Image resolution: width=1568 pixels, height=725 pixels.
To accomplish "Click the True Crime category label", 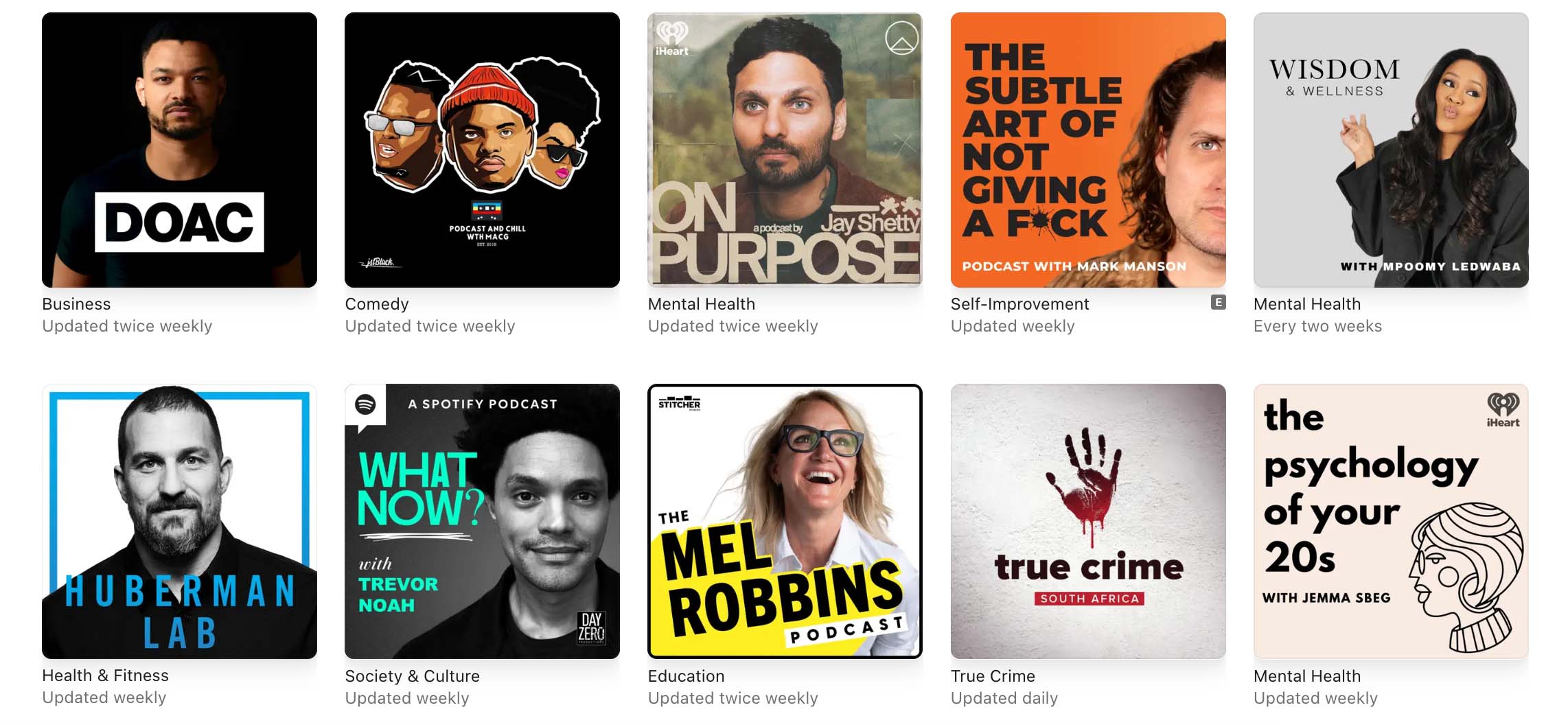I will (x=993, y=676).
